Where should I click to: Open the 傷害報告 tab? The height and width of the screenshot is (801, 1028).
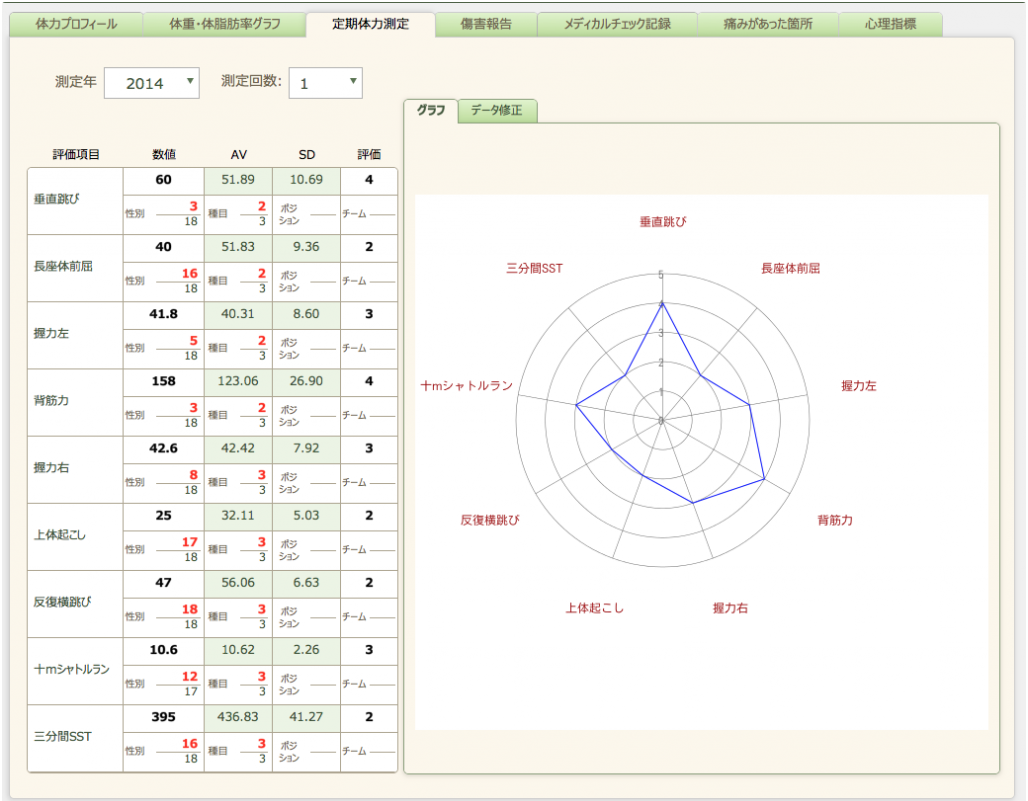click(487, 24)
